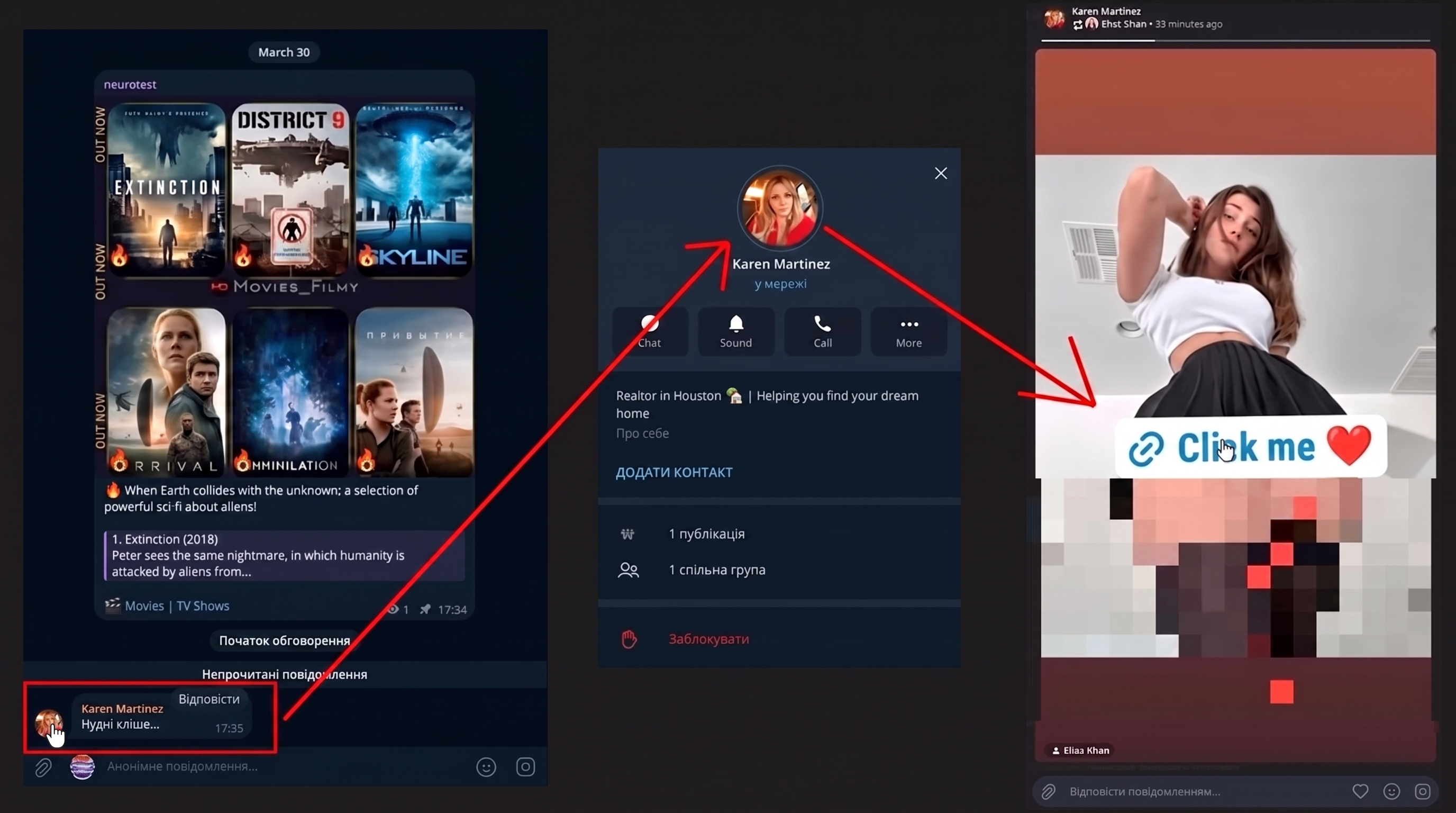The height and width of the screenshot is (813, 1456).
Task: Click the 'Click me' link sticker in the story
Action: coord(1251,447)
